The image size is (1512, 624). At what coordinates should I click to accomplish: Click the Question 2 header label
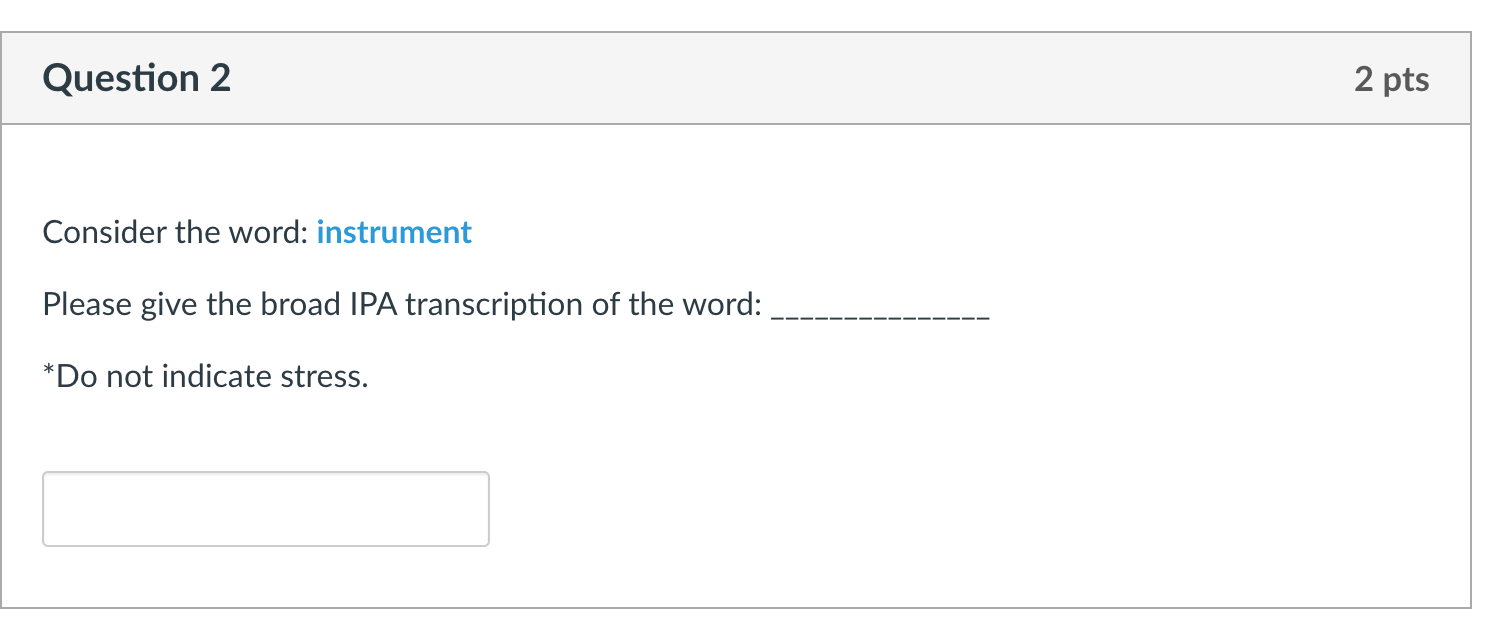click(135, 78)
